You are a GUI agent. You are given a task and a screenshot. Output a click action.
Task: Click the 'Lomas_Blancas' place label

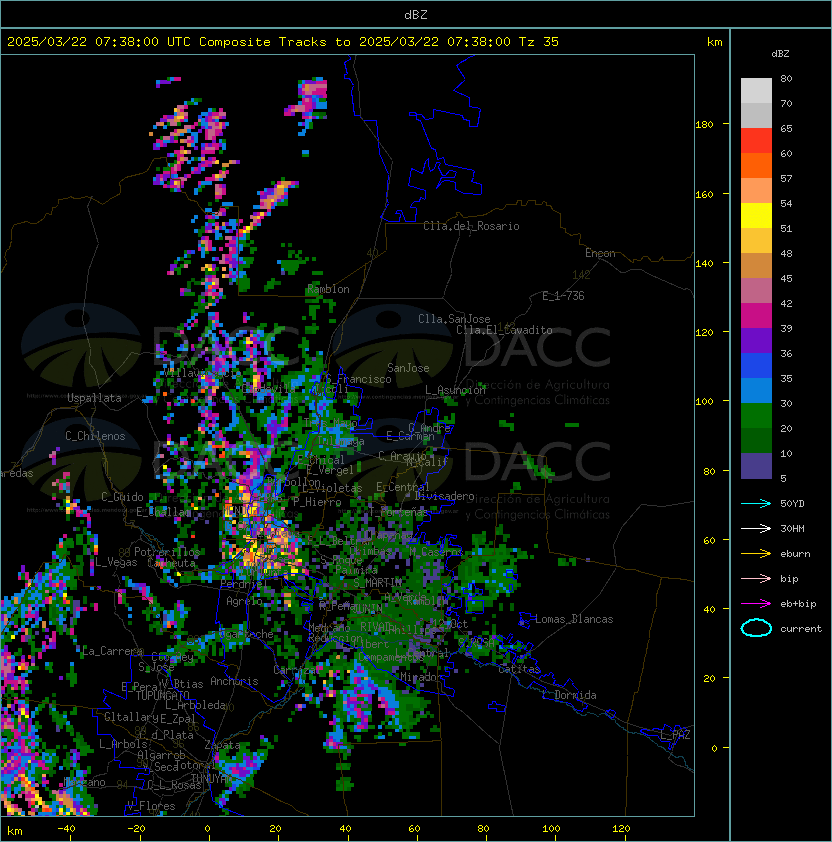(x=574, y=619)
